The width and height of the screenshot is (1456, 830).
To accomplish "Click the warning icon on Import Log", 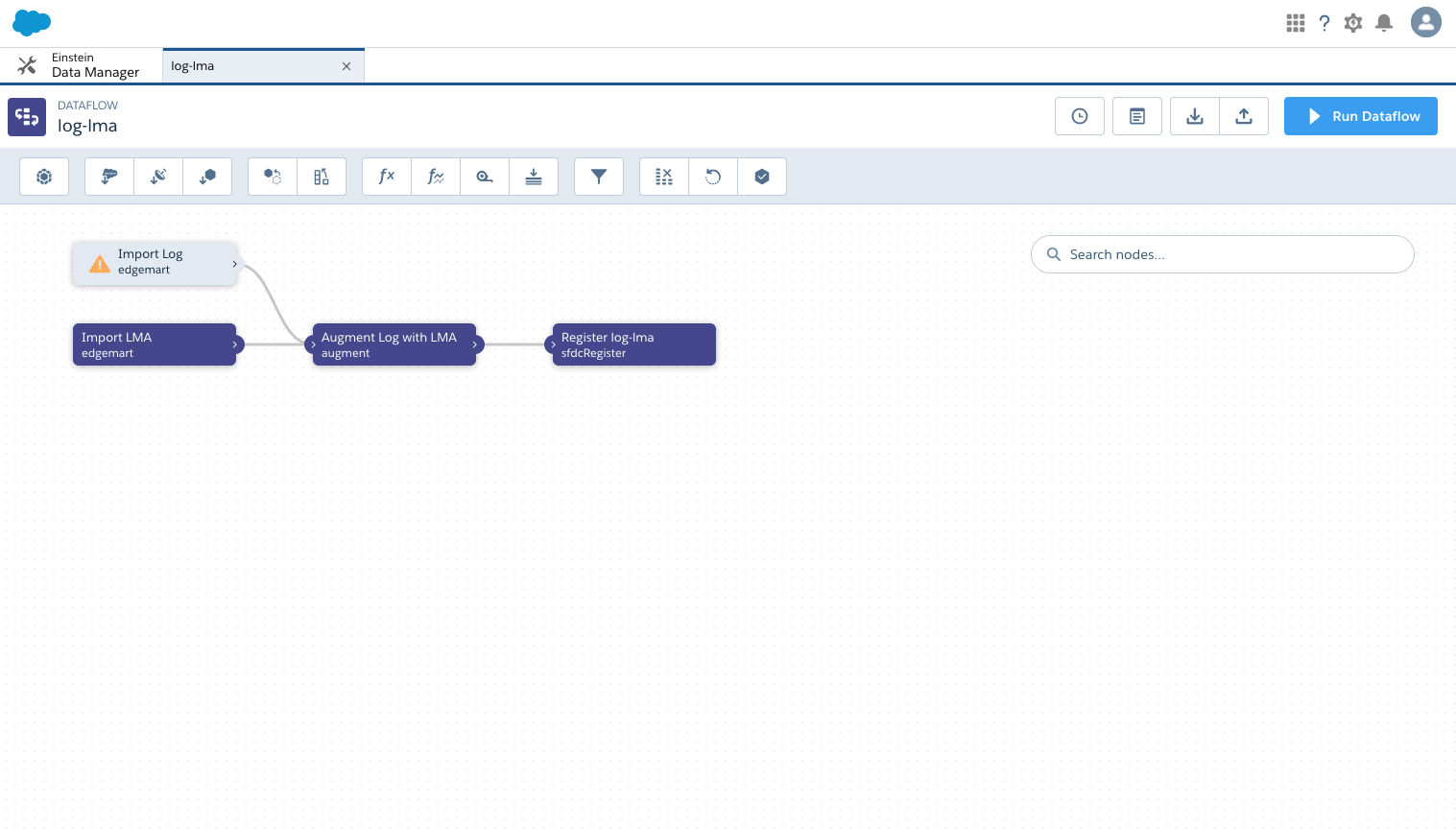I will pos(100,263).
